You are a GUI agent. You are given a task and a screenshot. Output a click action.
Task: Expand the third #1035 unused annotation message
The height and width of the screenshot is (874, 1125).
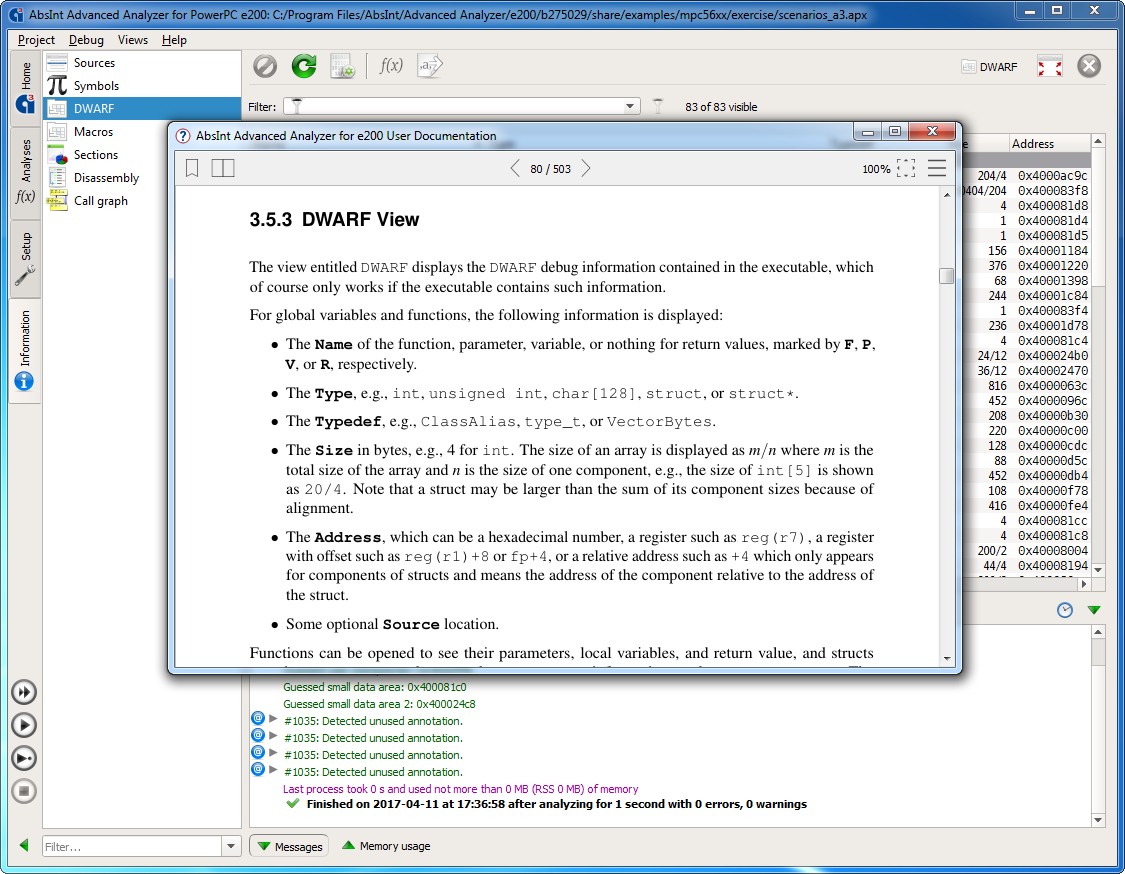click(273, 753)
